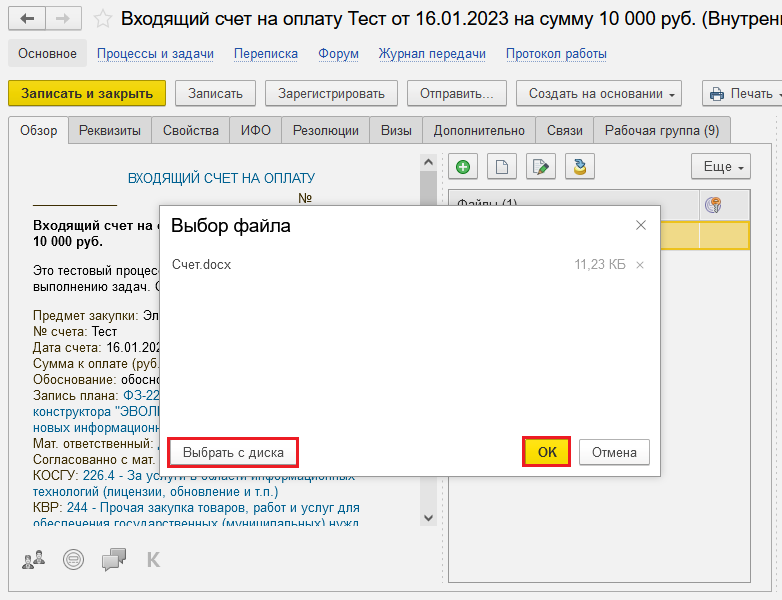Expand the Еще dropdown menu

(x=720, y=167)
